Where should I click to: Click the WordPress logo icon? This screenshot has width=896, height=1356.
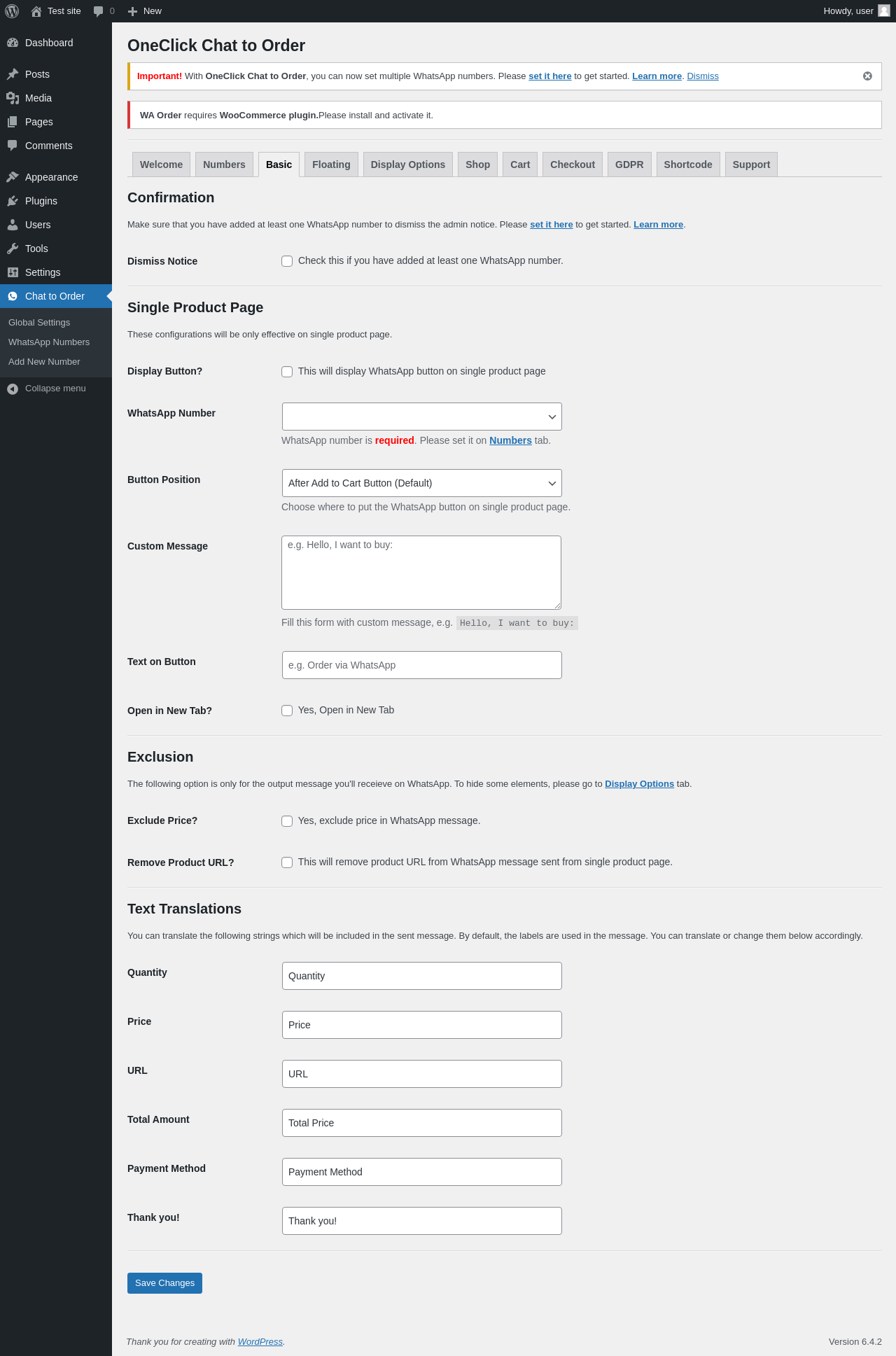[12, 11]
